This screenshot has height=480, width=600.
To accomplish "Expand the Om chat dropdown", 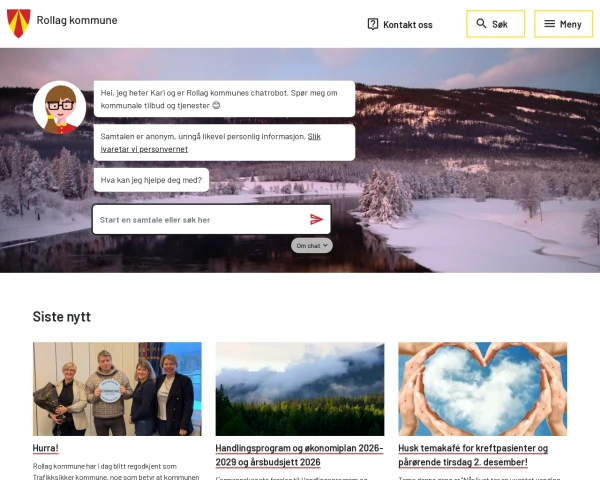I will pyautogui.click(x=311, y=245).
